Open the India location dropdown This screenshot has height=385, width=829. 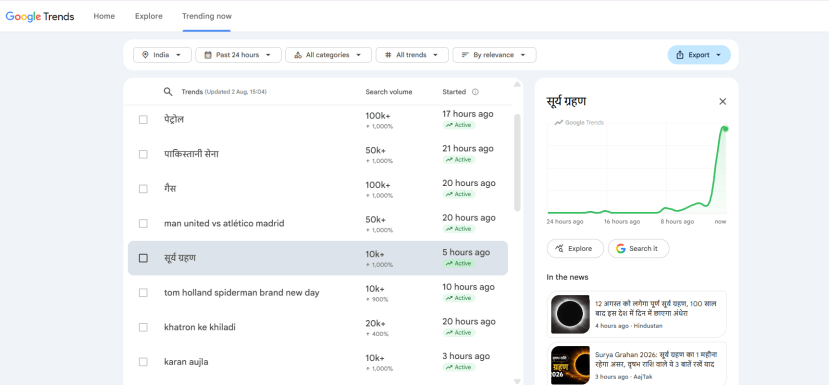(162, 55)
